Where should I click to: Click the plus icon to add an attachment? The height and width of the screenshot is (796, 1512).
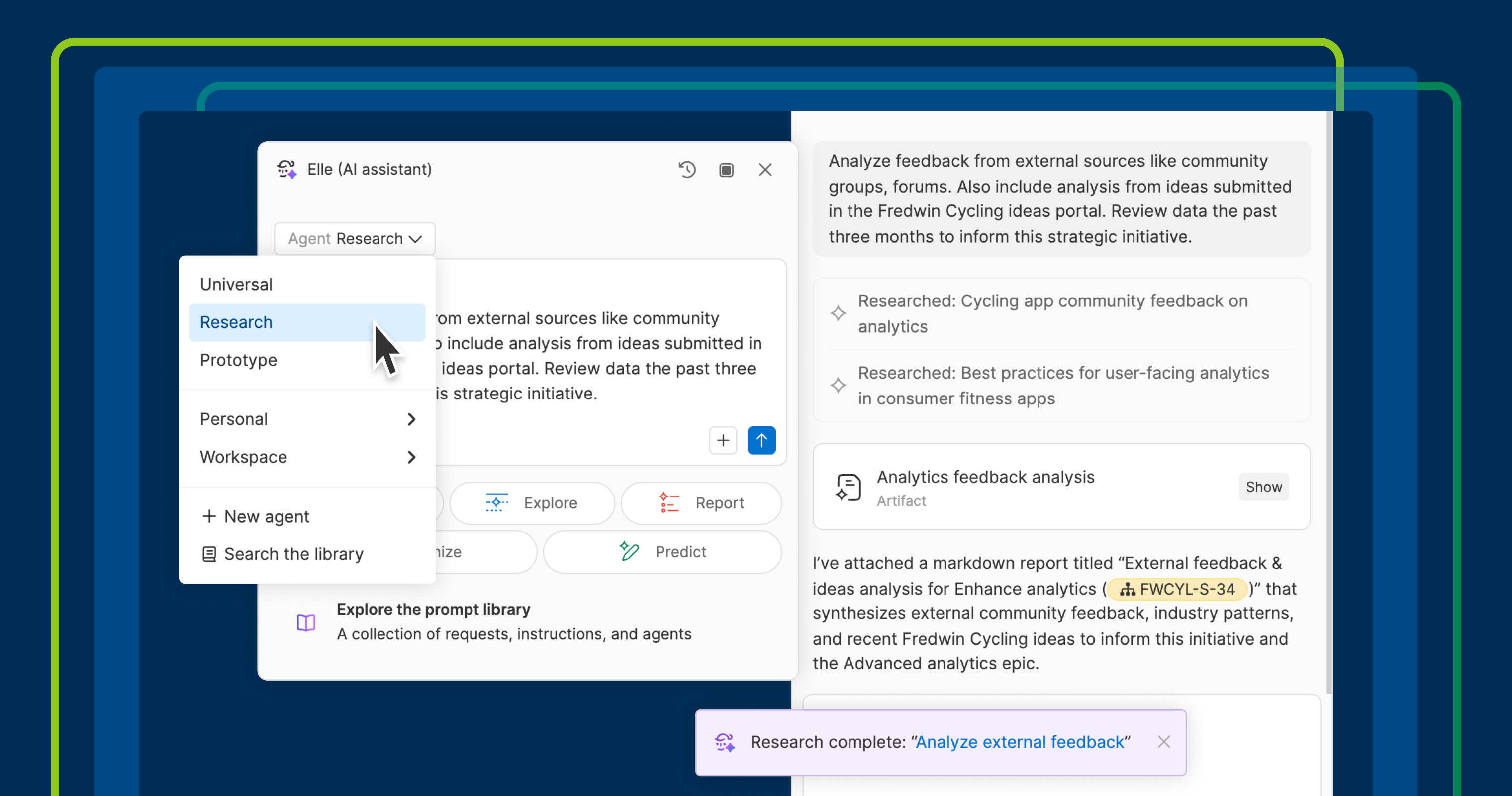coord(723,440)
